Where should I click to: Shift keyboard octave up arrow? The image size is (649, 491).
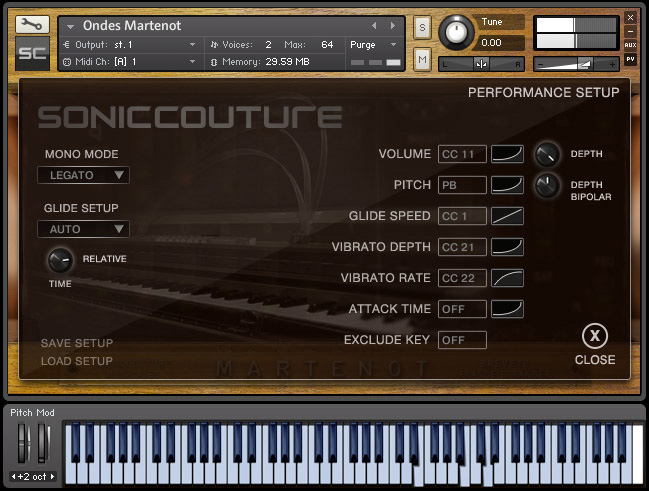52,477
